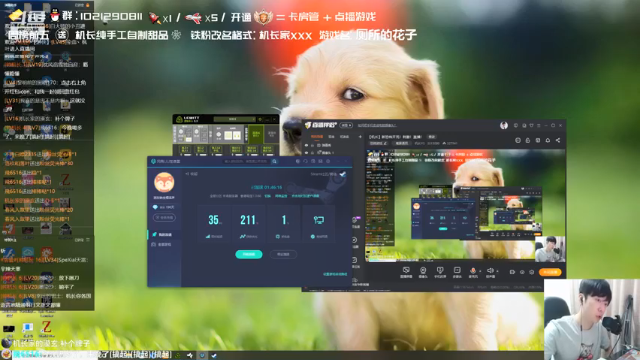The image size is (640, 360).
Task: Click the microphone icon in bottom toolbar
Action: (x=473, y=271)
